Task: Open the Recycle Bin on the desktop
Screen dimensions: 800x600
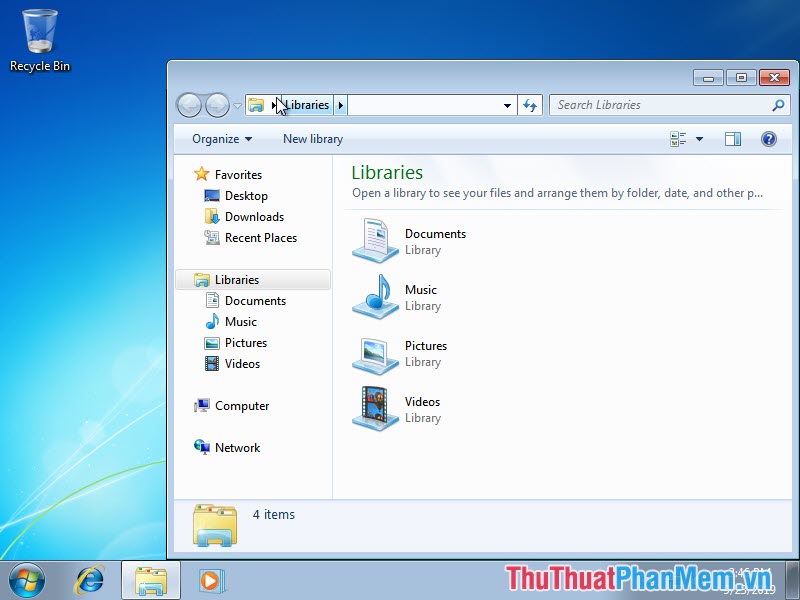Action: pyautogui.click(x=40, y=30)
